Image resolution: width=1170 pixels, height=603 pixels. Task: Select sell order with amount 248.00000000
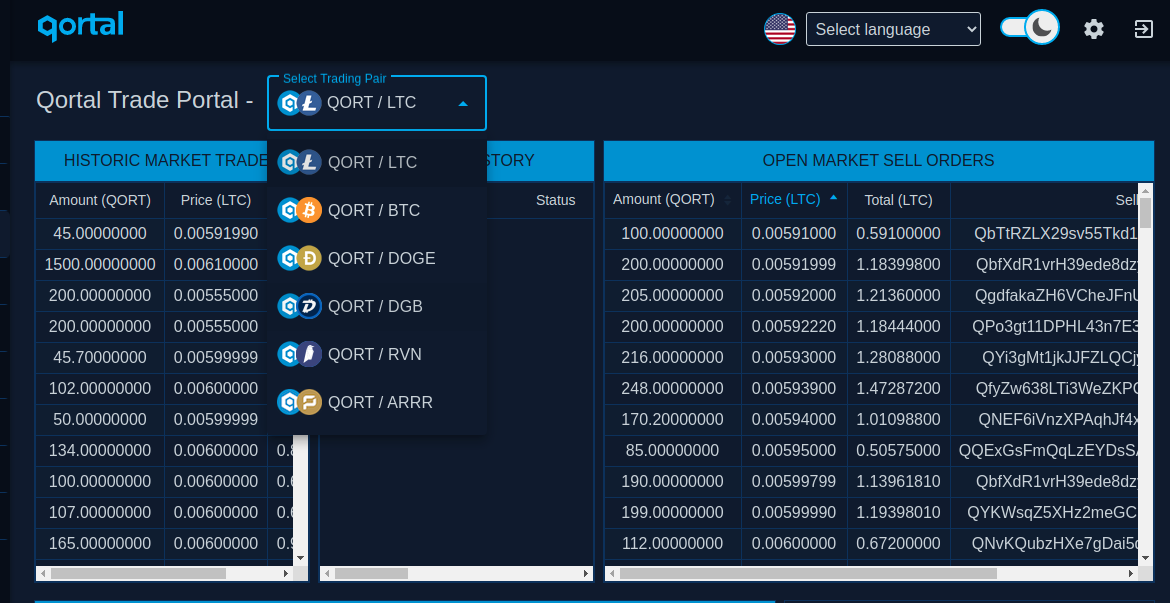[872, 389]
